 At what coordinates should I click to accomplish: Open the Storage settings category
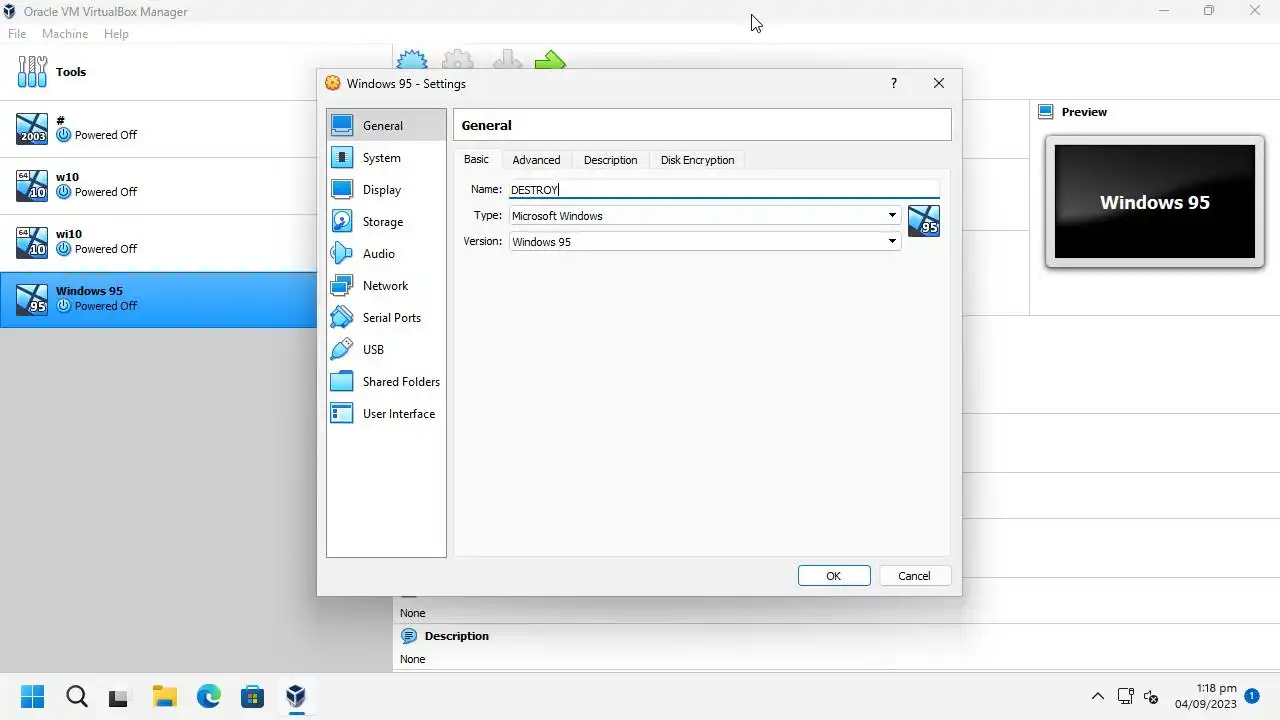coord(386,221)
